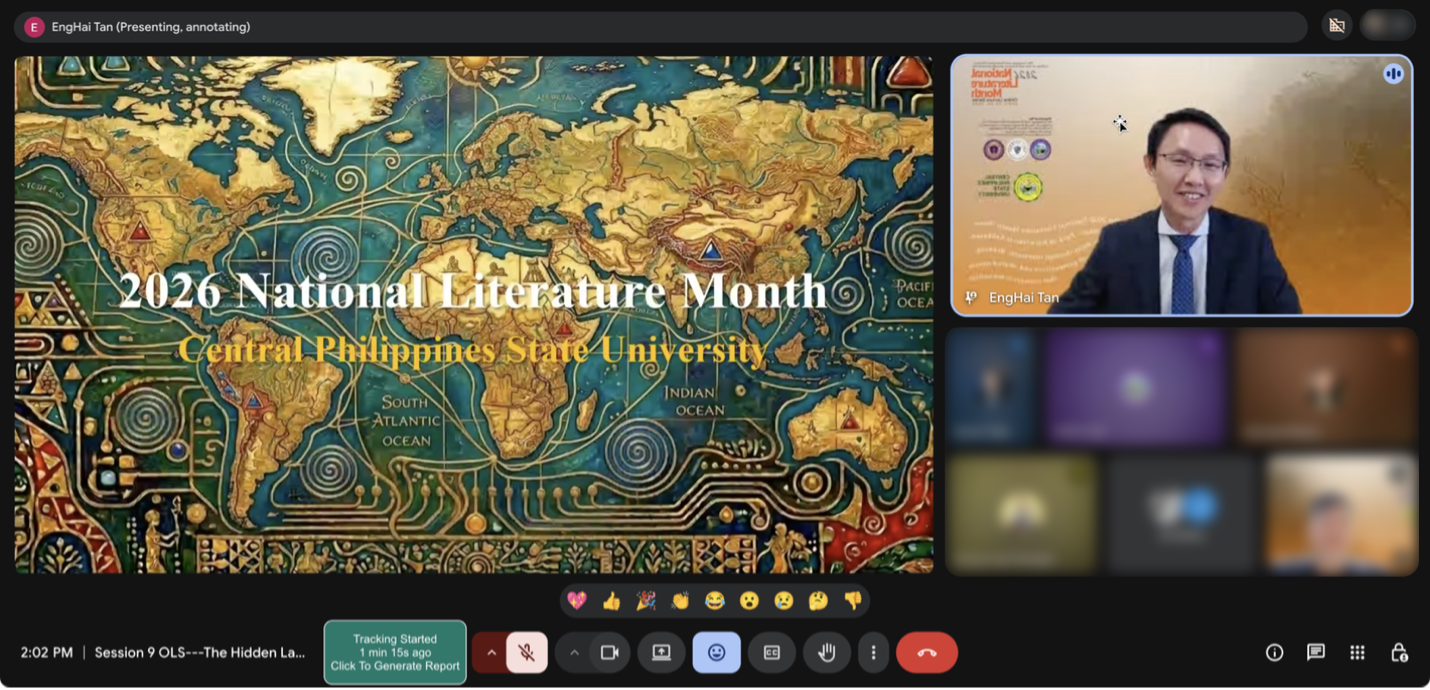Open video settings chevron beside camera
The image size is (1430, 690).
(x=574, y=653)
